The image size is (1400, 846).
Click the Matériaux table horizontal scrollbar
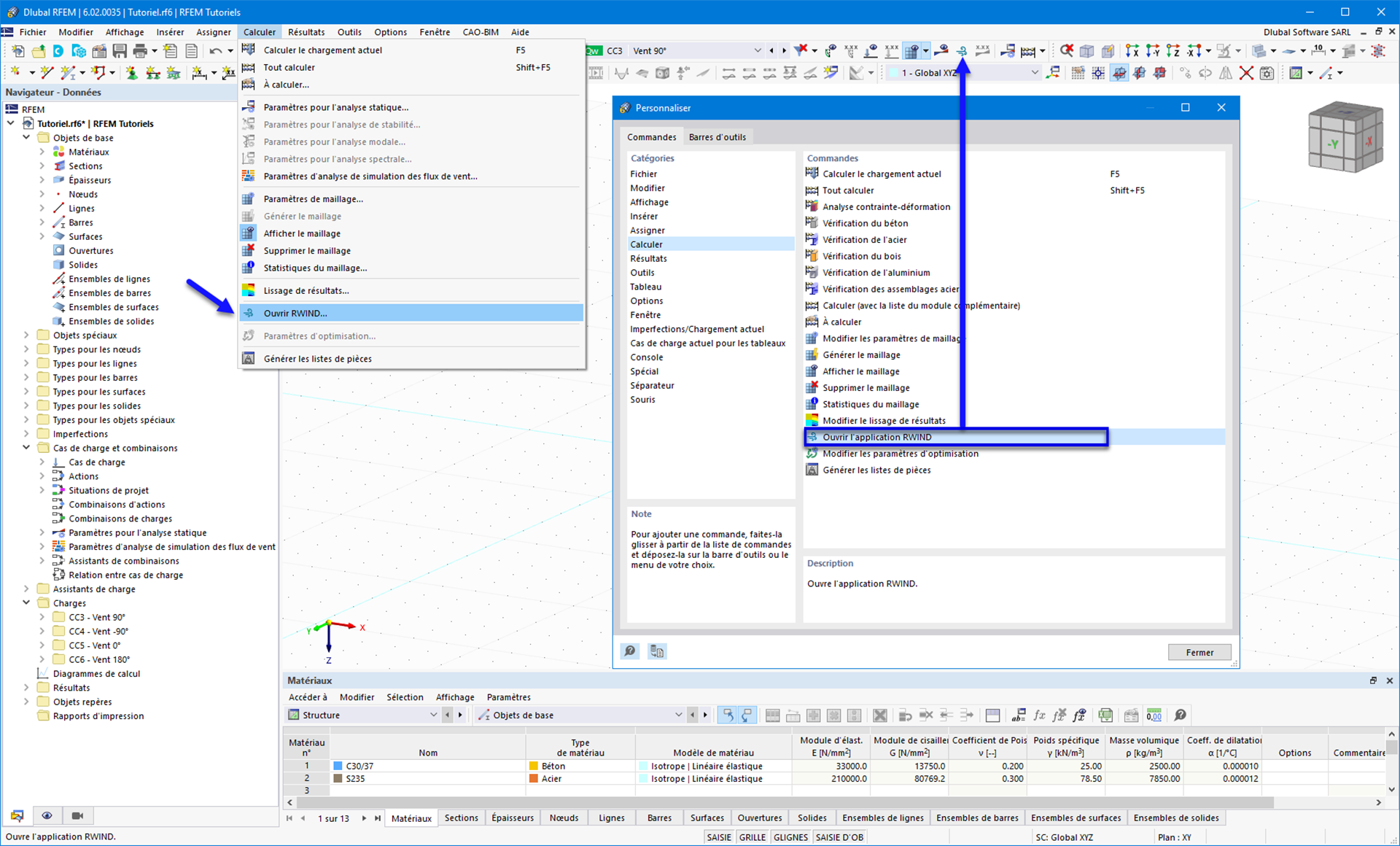656,802
